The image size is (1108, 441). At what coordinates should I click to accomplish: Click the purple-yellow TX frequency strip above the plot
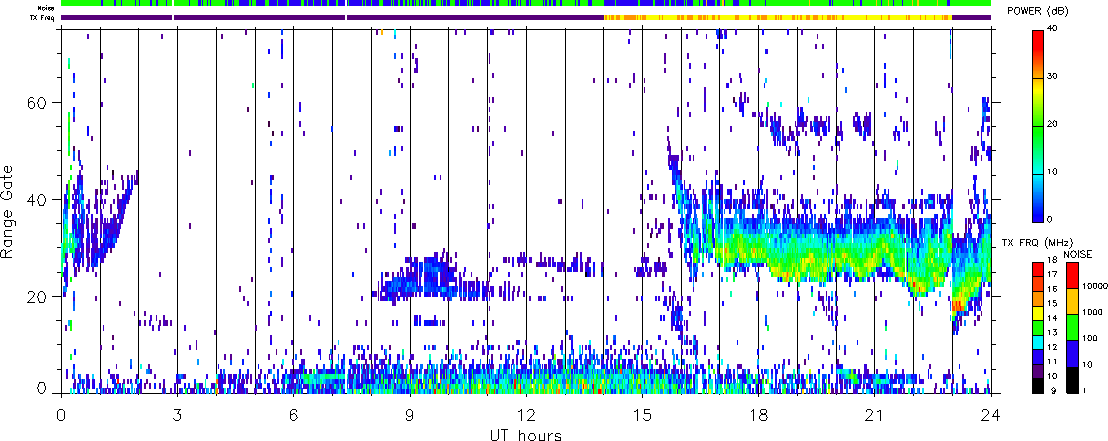tap(526, 17)
